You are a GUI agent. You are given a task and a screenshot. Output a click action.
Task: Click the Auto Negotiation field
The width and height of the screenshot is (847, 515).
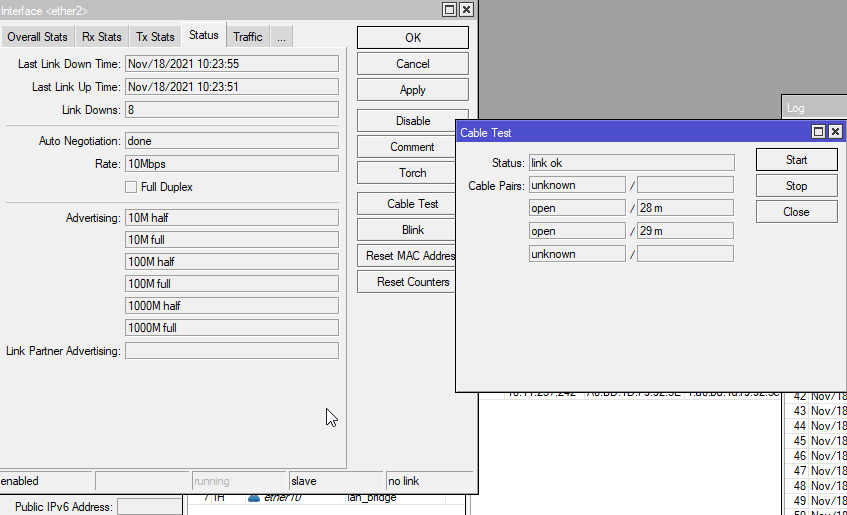(x=232, y=141)
